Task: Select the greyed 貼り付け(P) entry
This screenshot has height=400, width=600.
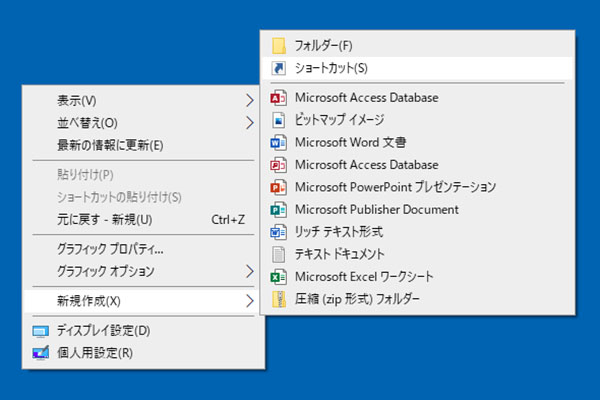Action: pyautogui.click(x=143, y=175)
